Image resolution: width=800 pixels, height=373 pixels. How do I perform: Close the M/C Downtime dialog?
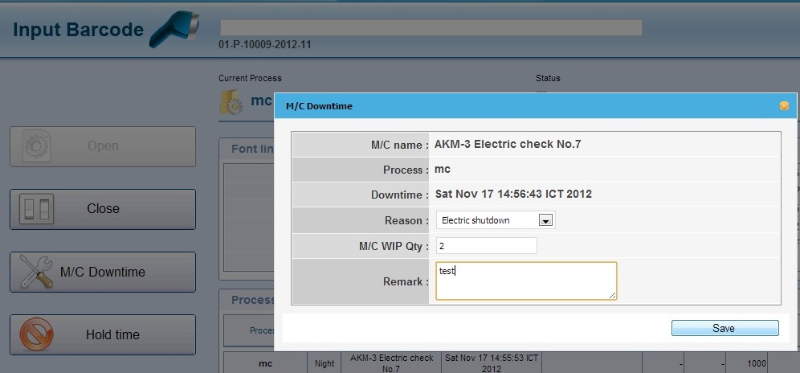point(784,106)
